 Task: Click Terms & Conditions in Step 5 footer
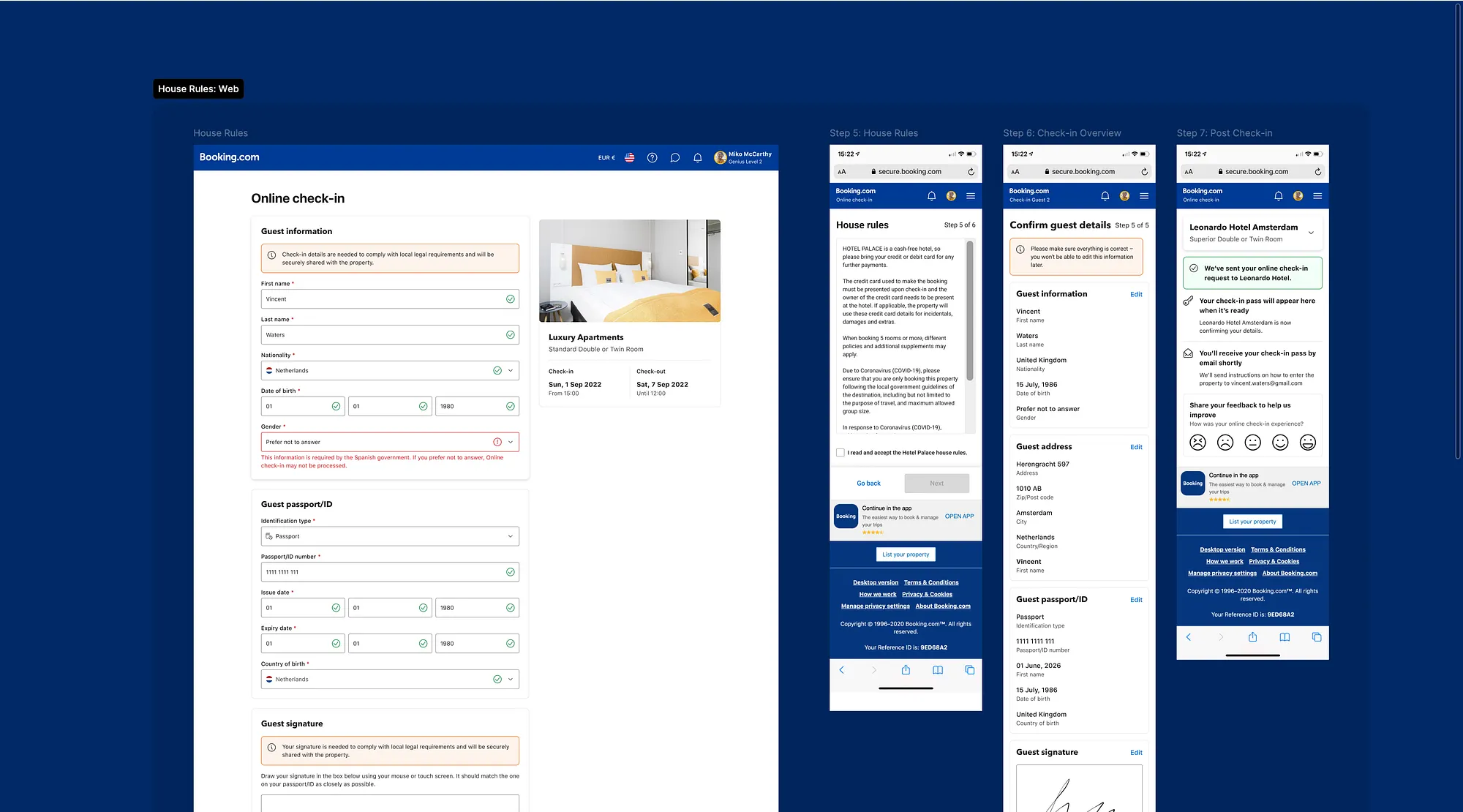(x=931, y=582)
